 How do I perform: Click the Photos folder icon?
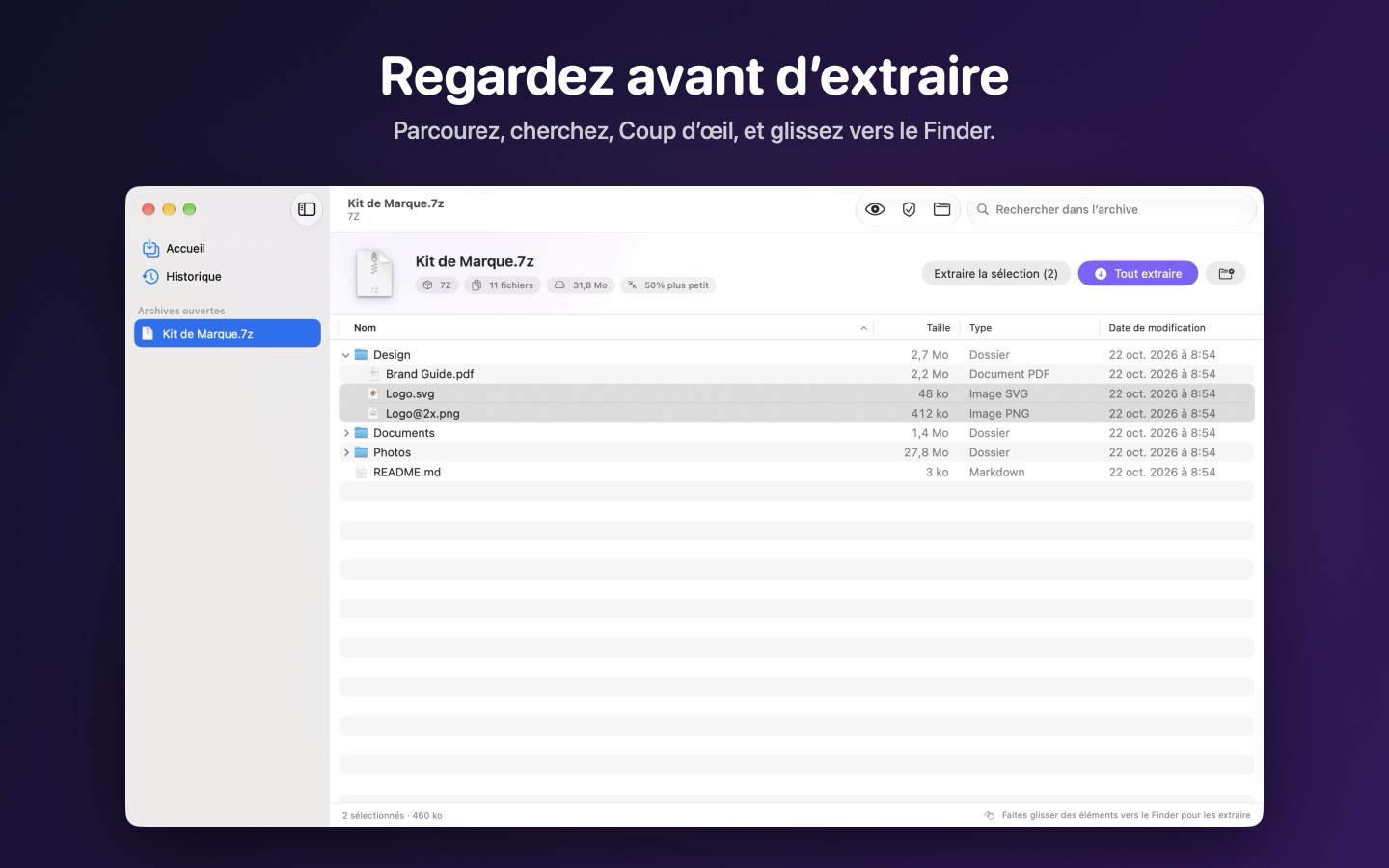pos(361,452)
